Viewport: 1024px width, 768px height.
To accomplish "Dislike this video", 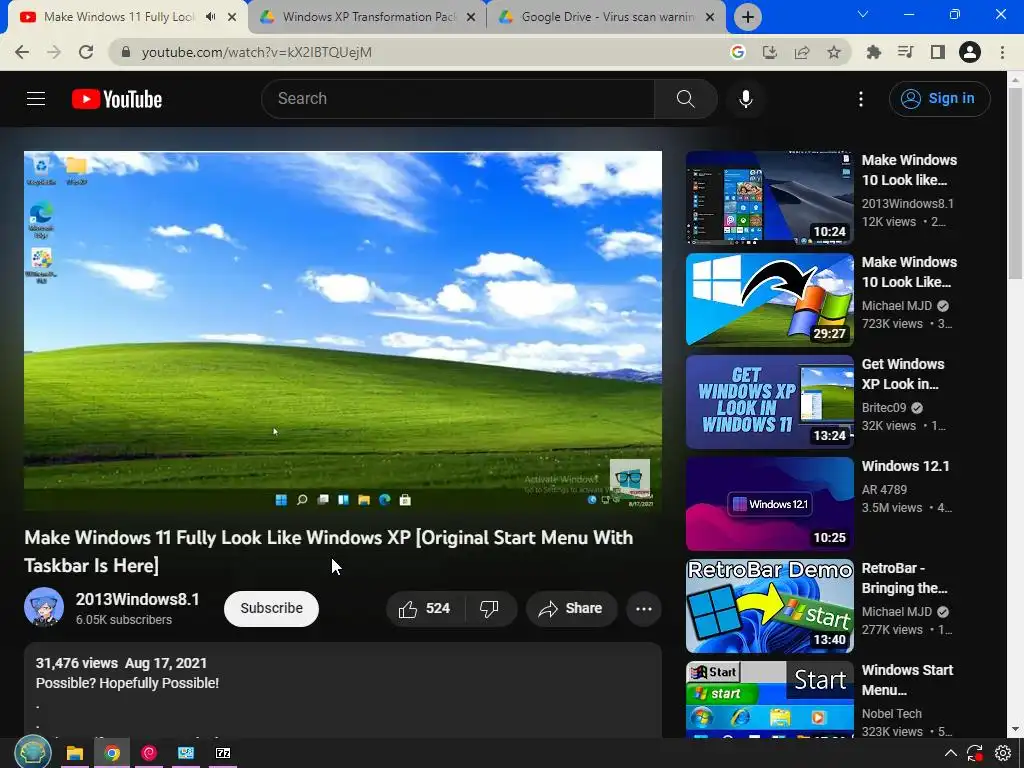I will click(x=490, y=609).
